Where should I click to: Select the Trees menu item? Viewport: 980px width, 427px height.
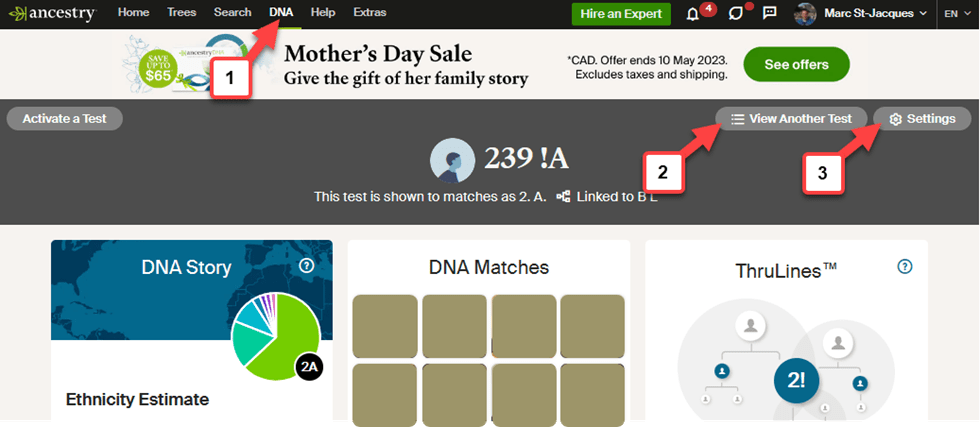(x=181, y=13)
